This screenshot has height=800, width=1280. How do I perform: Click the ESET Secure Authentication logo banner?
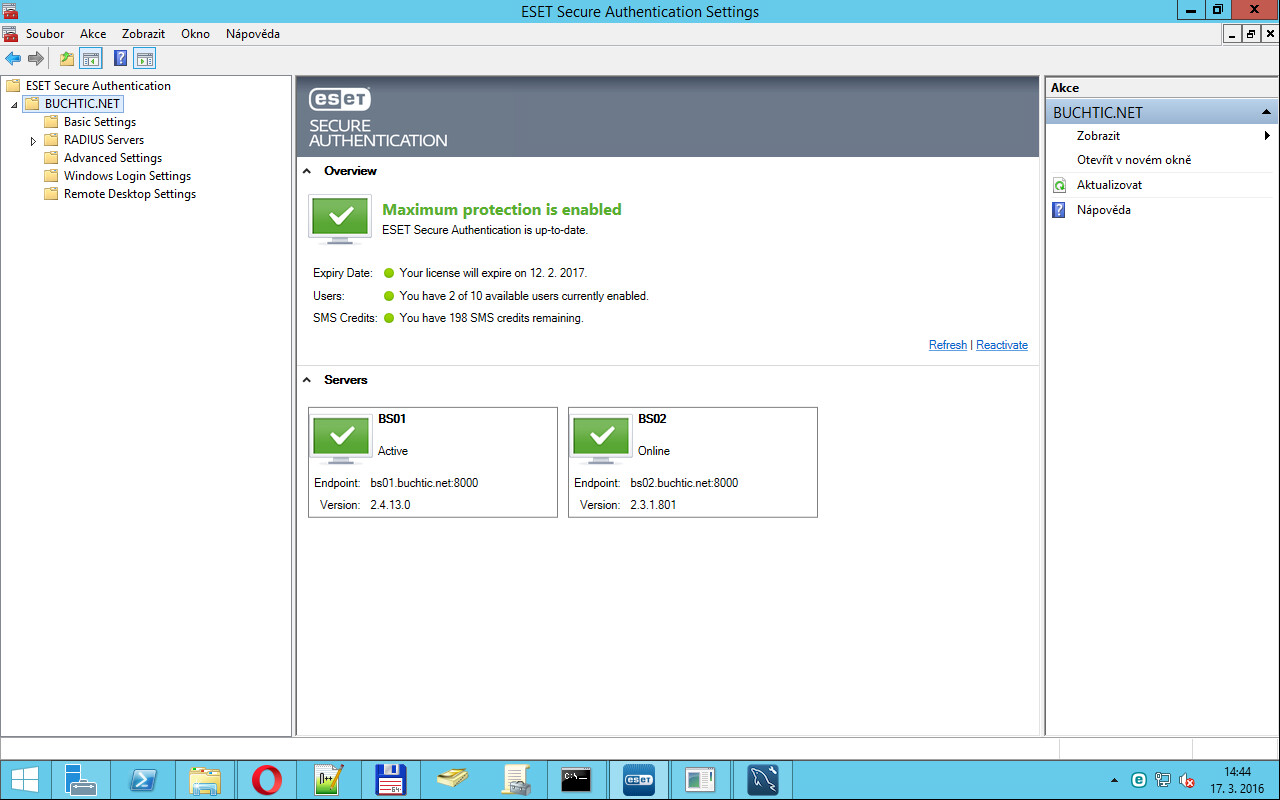pyautogui.click(x=378, y=118)
